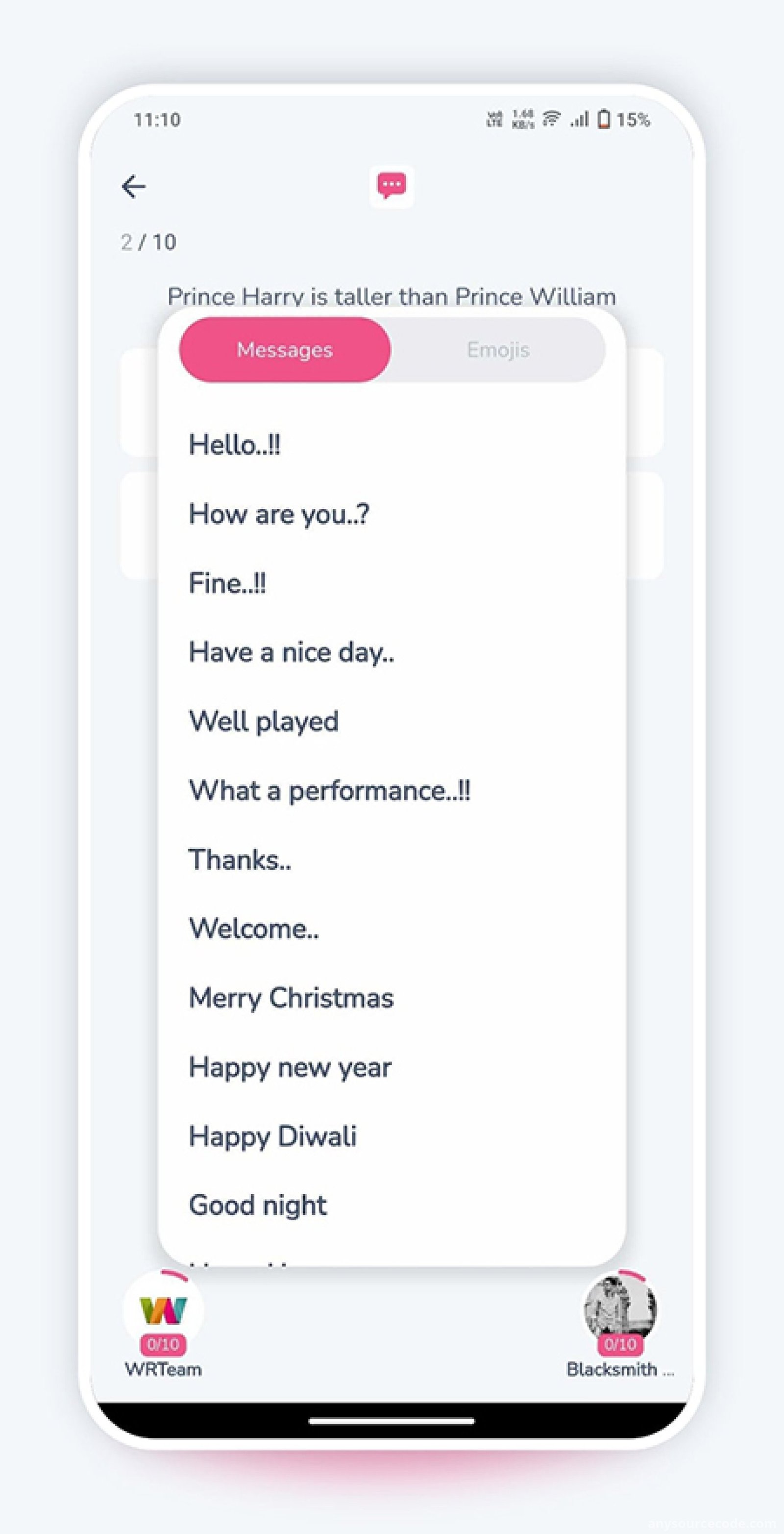This screenshot has height=1534, width=784.
Task: Tap the WRTeam 0/10 score badge
Action: [x=163, y=1344]
